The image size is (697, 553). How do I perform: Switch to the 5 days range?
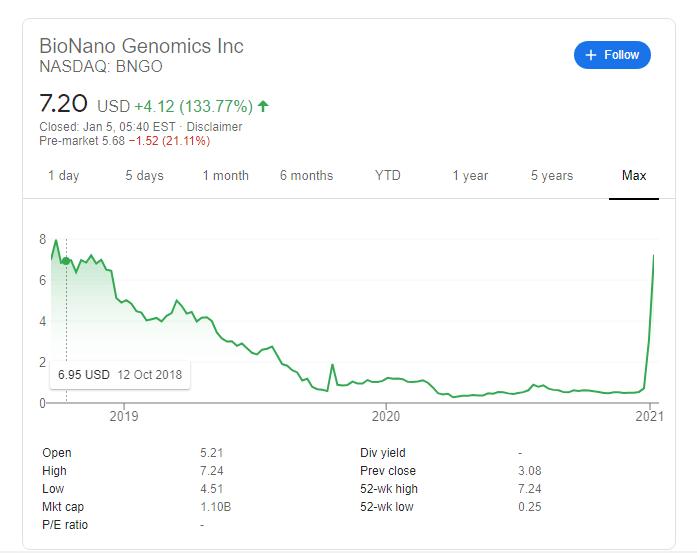coord(144,175)
